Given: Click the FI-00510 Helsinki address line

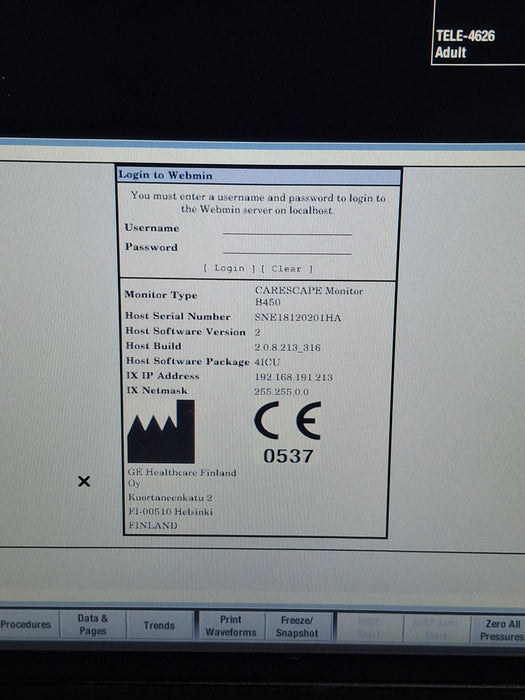Looking at the screenshot, I should tap(171, 512).
